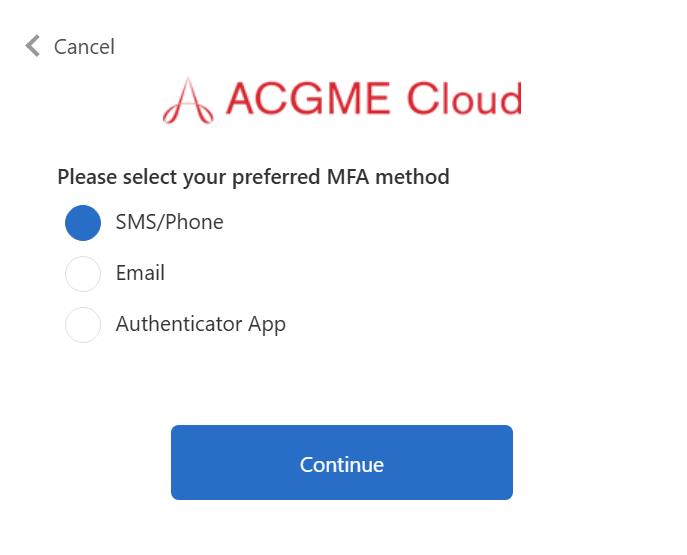Choose the SMS/Phone option label
Screen dimensions: 687x555
coord(170,222)
